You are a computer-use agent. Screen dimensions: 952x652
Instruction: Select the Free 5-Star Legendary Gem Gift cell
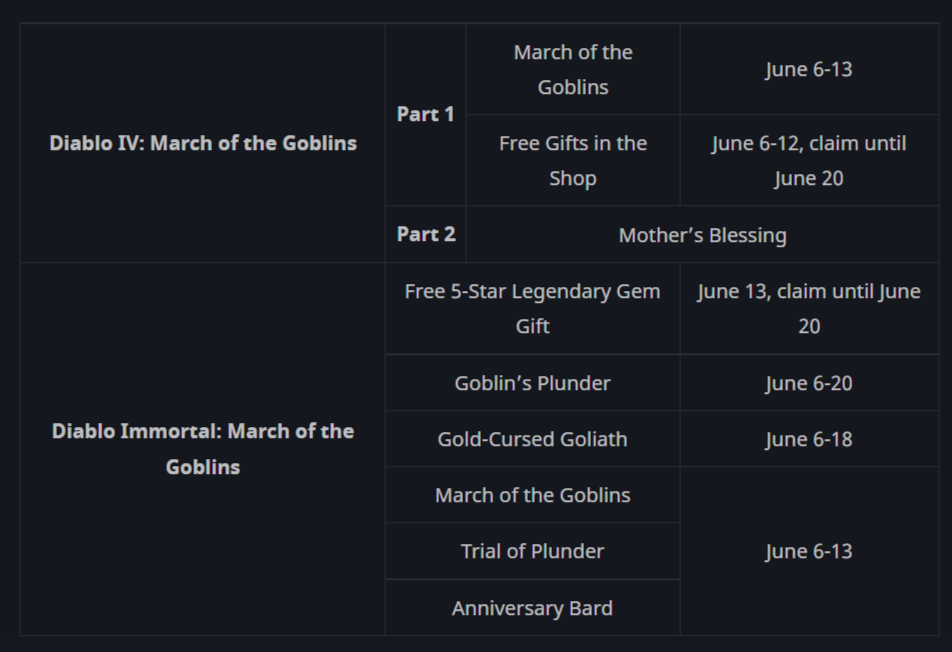tap(532, 308)
